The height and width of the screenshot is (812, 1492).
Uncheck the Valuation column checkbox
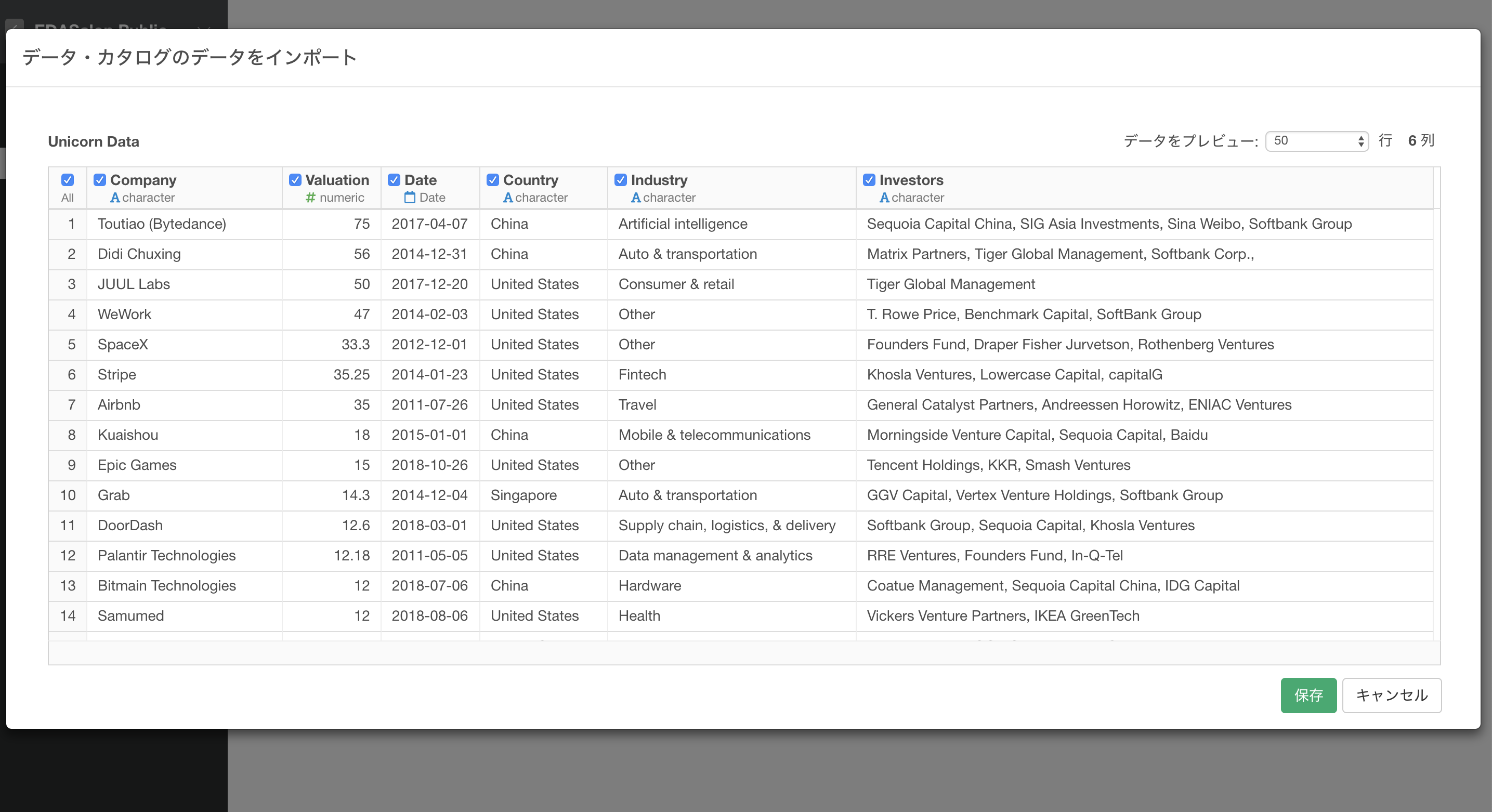(x=295, y=180)
